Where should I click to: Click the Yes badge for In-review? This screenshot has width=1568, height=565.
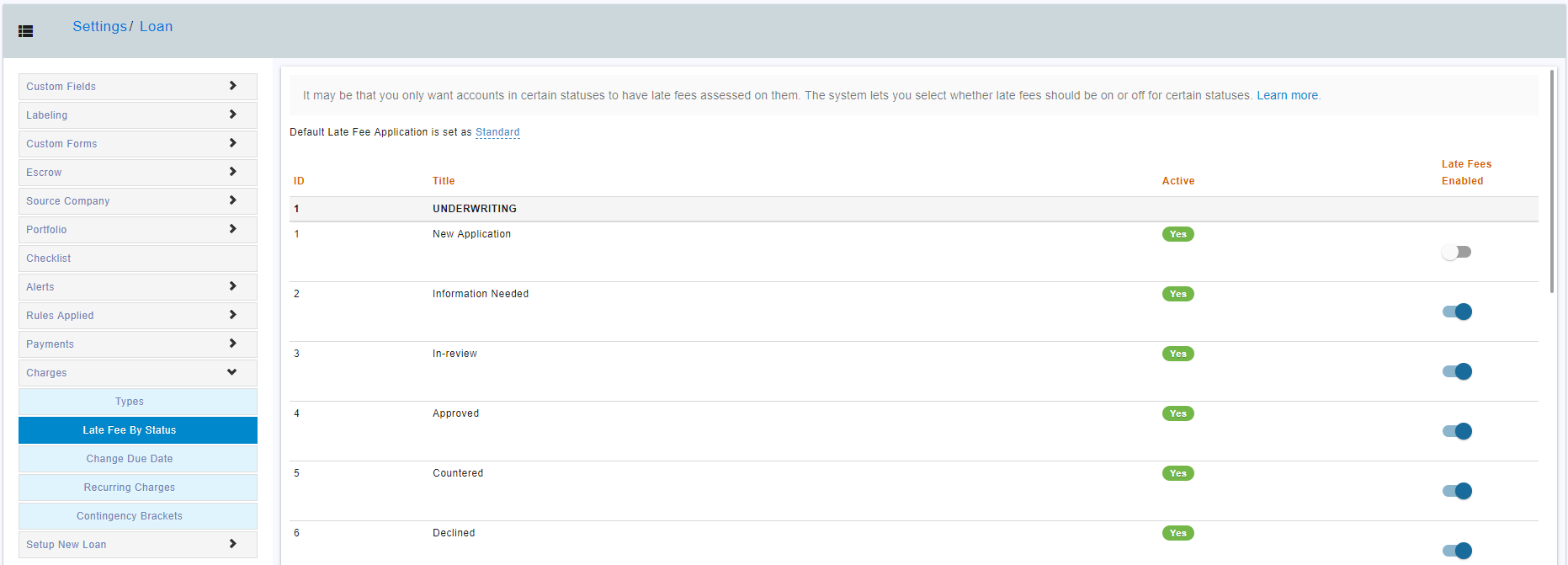coord(1177,354)
